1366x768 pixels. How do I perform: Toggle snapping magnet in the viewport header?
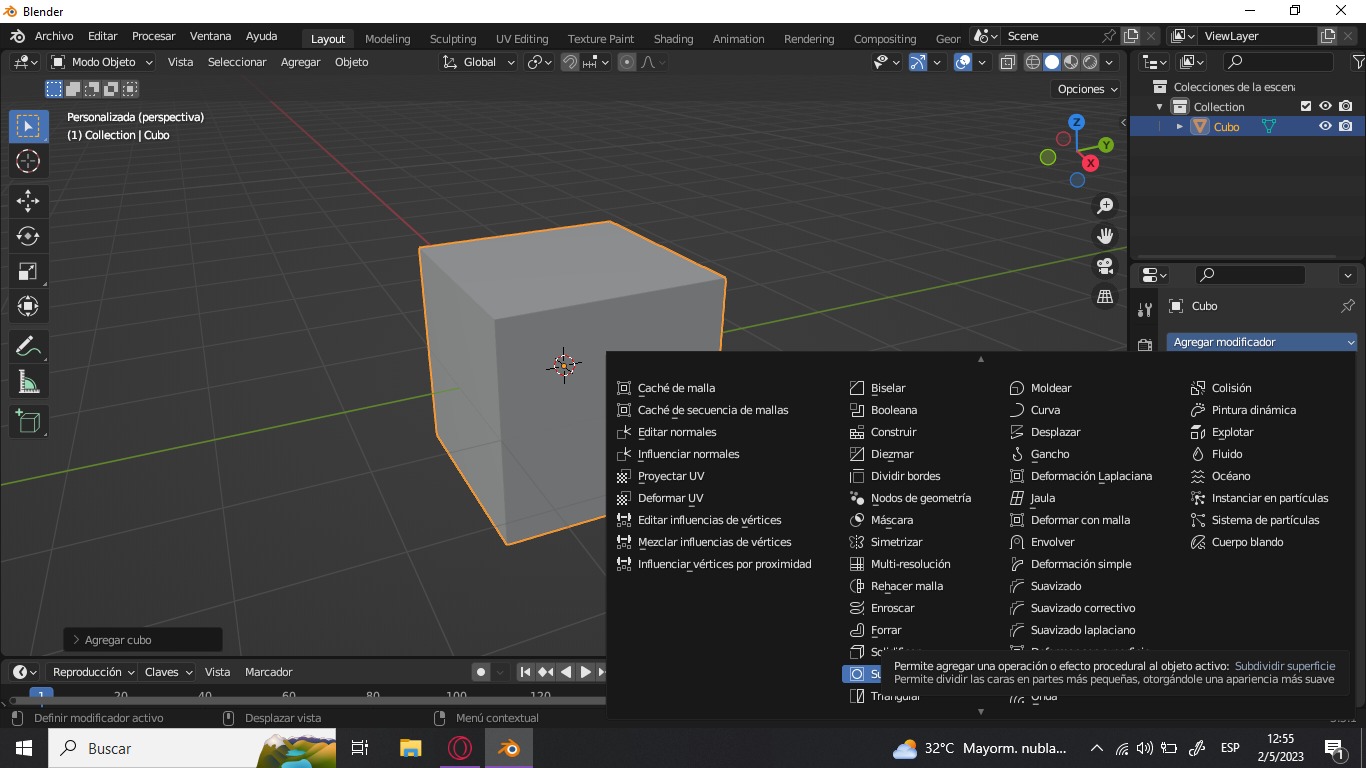pyautogui.click(x=570, y=62)
